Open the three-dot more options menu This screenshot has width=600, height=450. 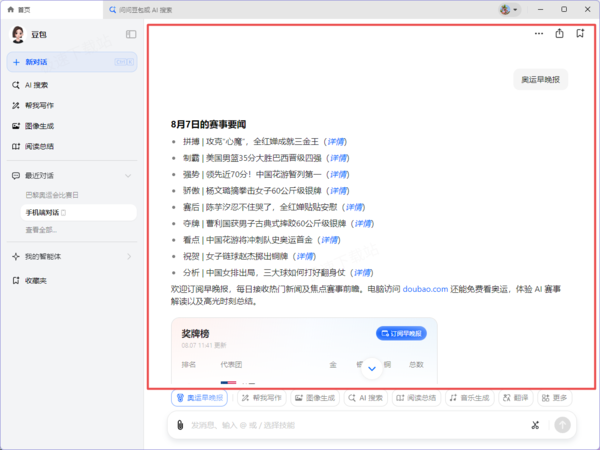tap(539, 34)
